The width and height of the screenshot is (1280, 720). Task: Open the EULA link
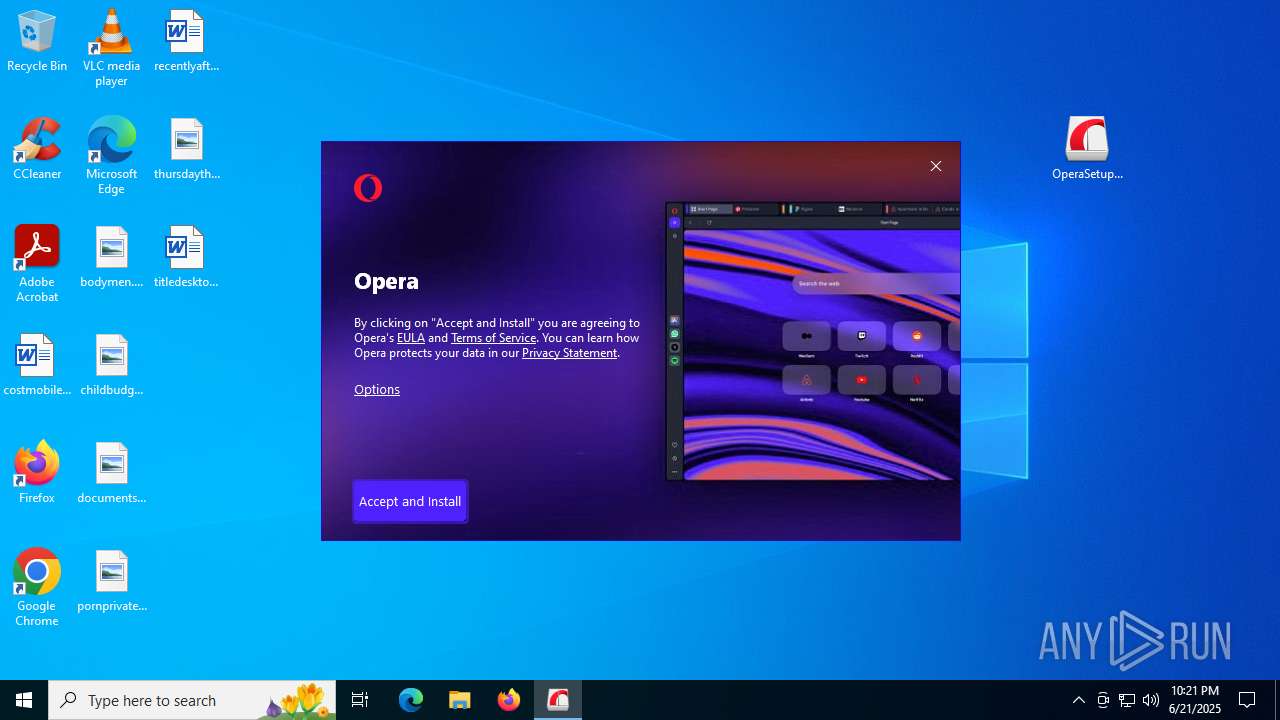pyautogui.click(x=411, y=338)
